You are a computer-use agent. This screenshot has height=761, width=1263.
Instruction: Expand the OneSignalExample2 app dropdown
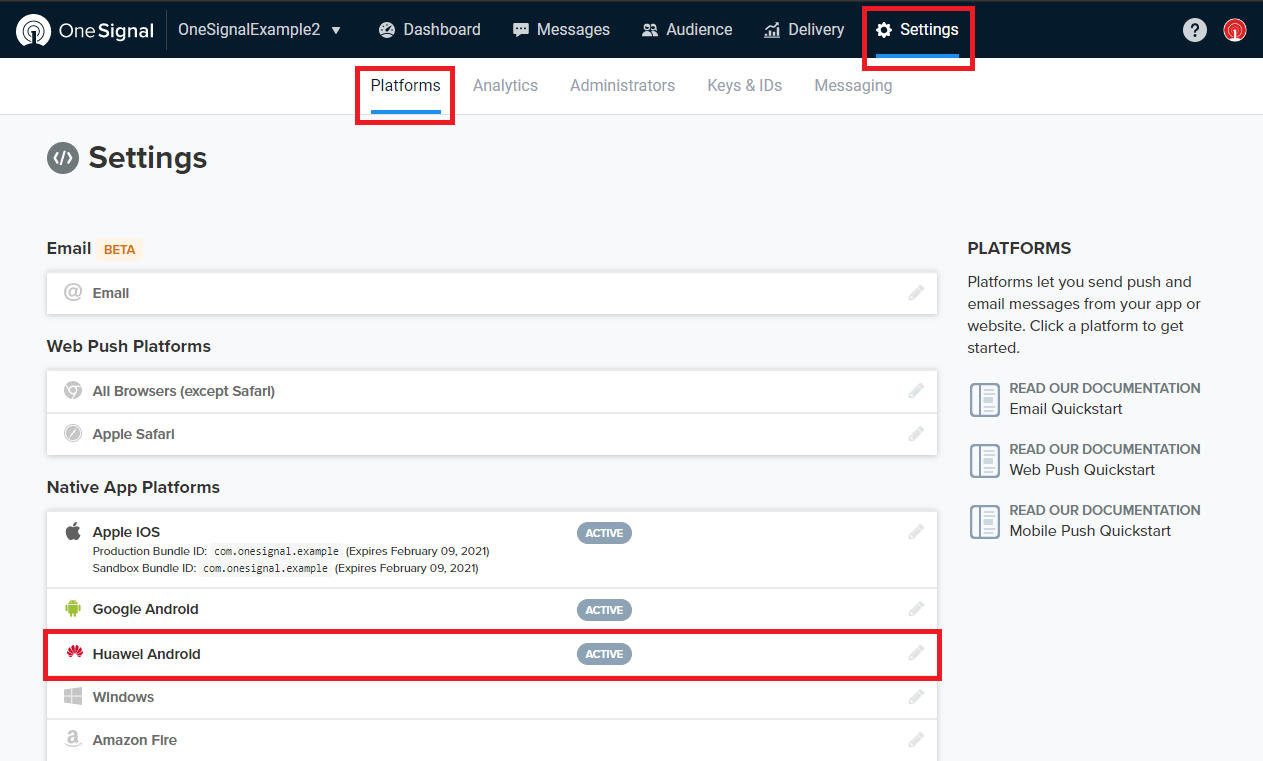[x=260, y=30]
